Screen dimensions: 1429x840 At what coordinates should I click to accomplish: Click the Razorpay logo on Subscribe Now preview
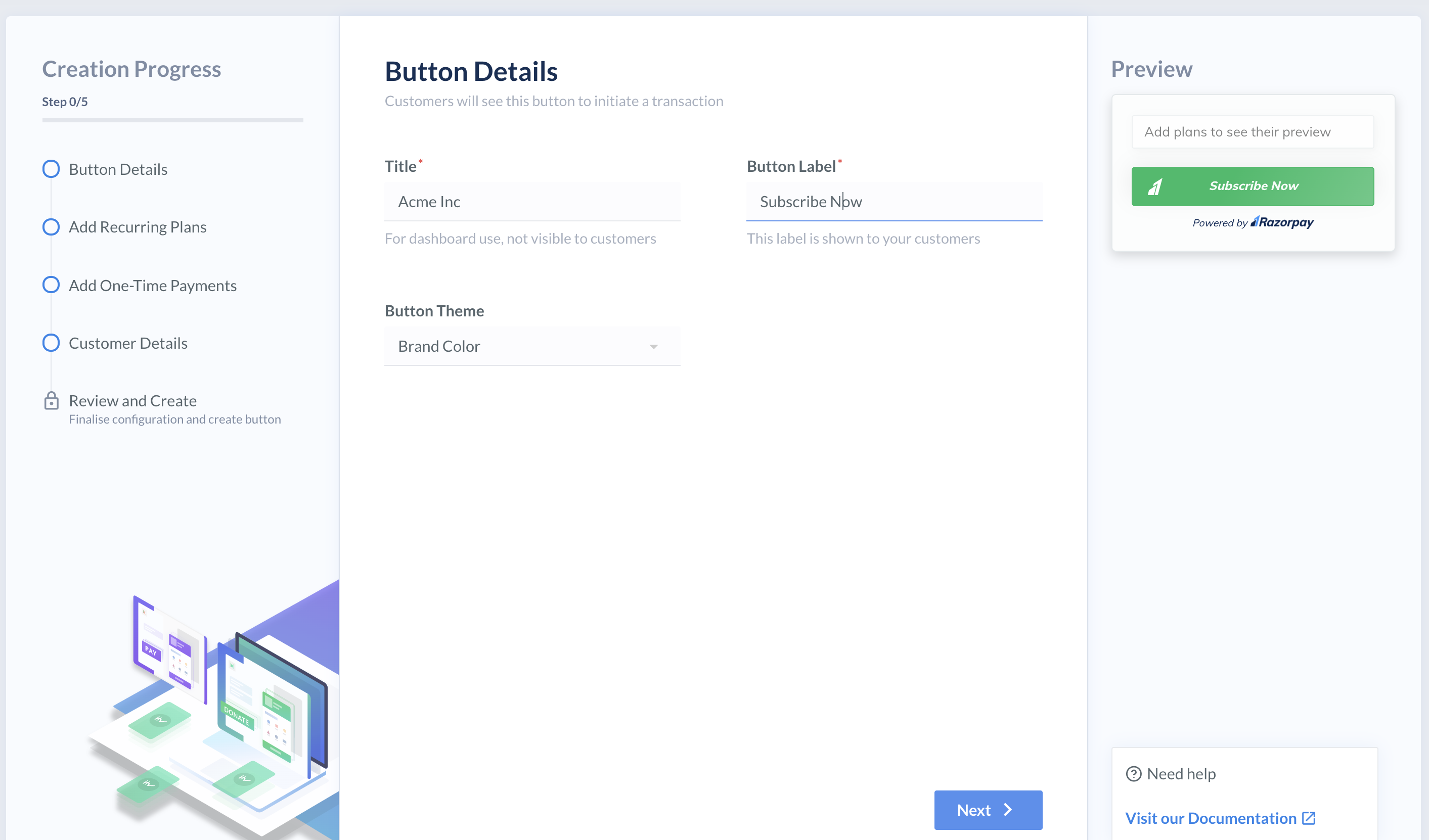point(1155,186)
